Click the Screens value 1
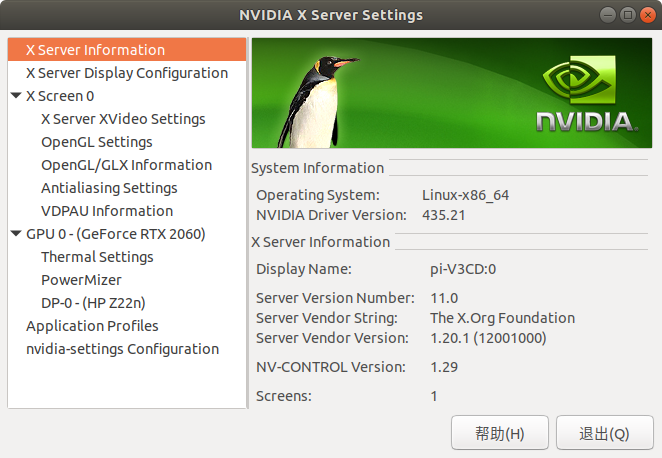 click(434, 396)
